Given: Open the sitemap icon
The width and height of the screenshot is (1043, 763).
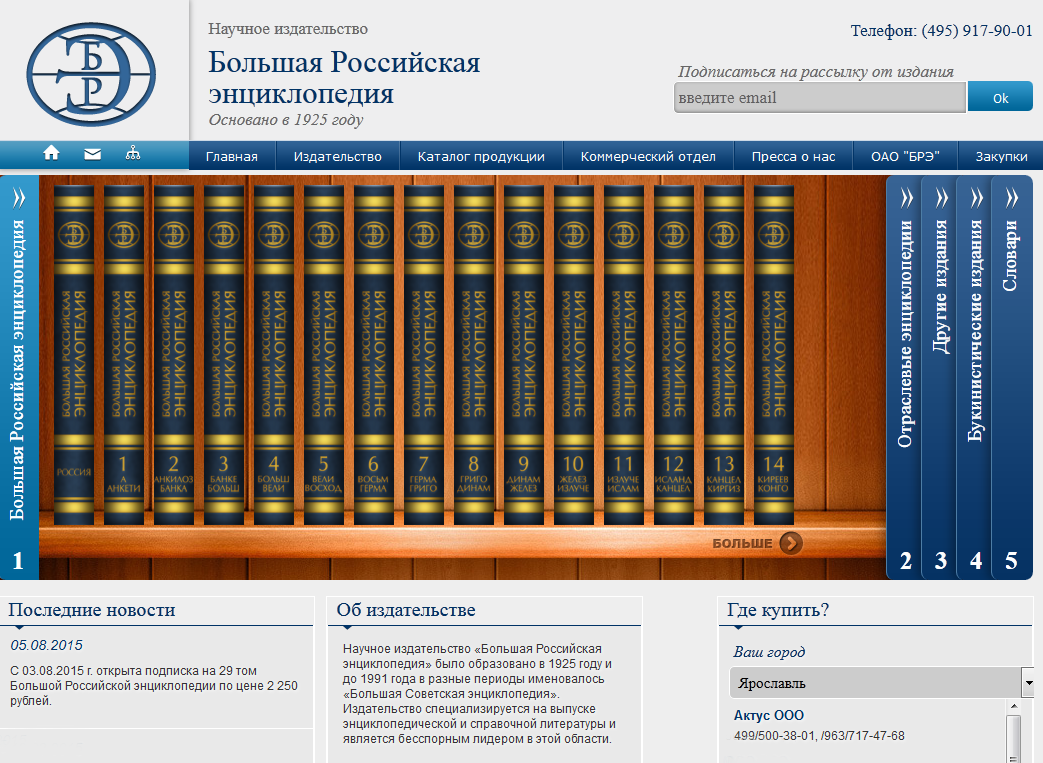Looking at the screenshot, I should coord(133,154).
